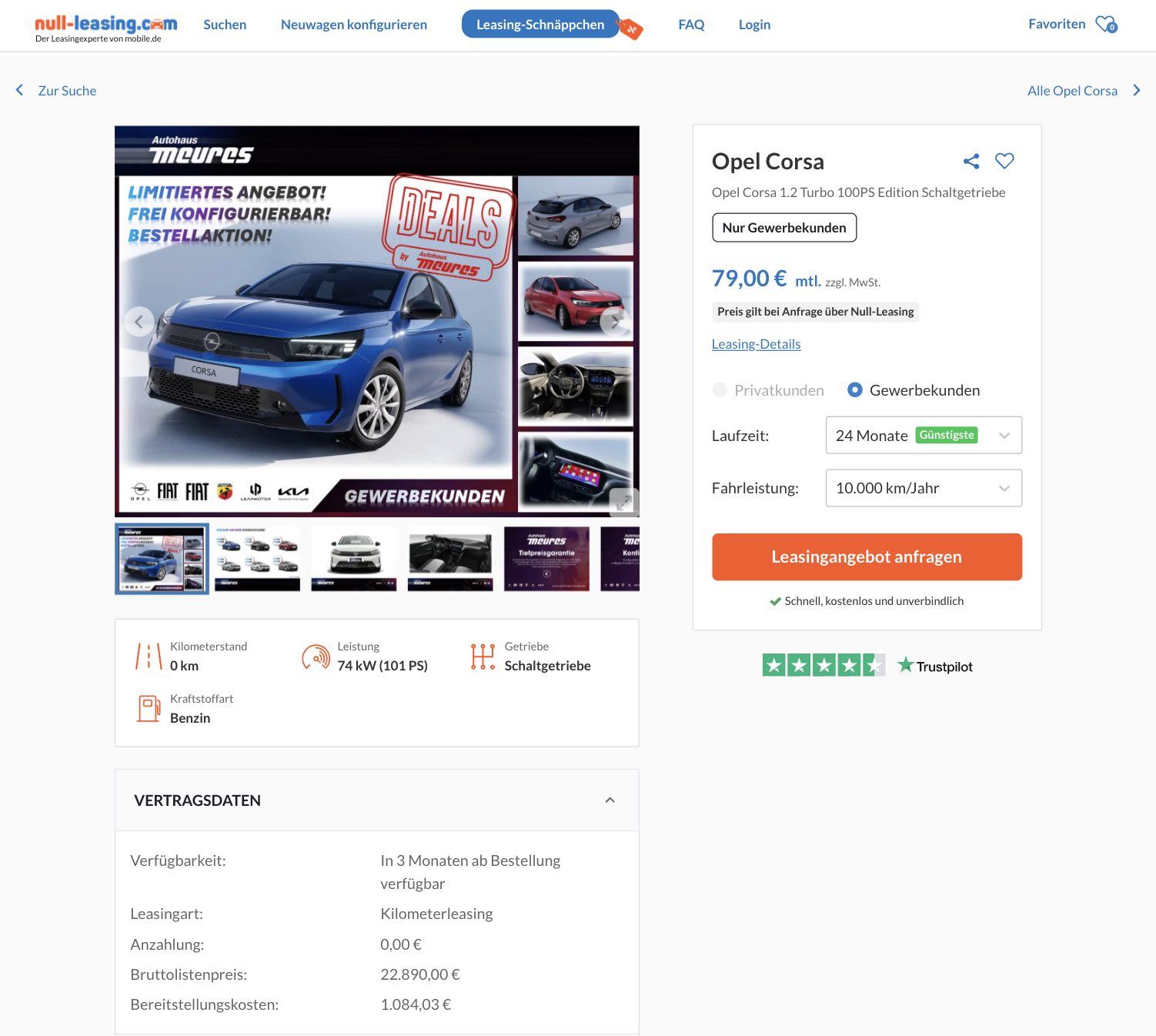The width and height of the screenshot is (1156, 1036).
Task: Open the Laufzeit 24 Monate dropdown
Action: tap(924, 436)
